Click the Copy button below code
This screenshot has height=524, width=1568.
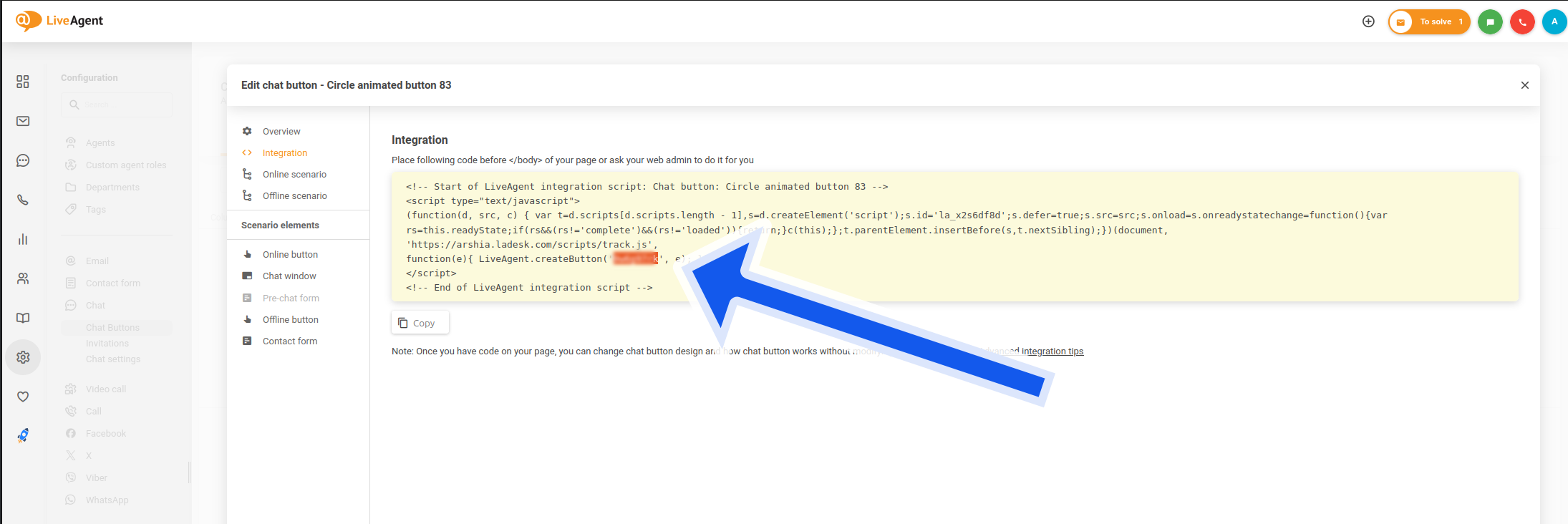[x=420, y=323]
